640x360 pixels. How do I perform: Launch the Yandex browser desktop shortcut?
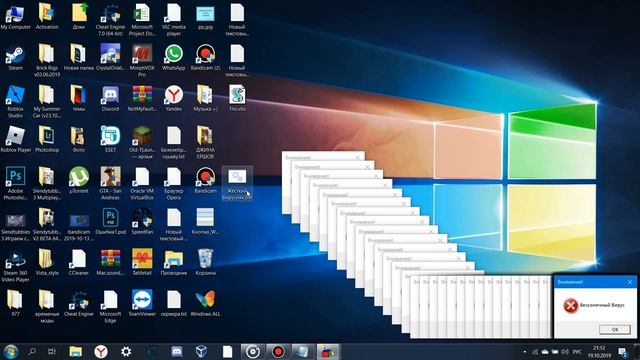click(173, 98)
